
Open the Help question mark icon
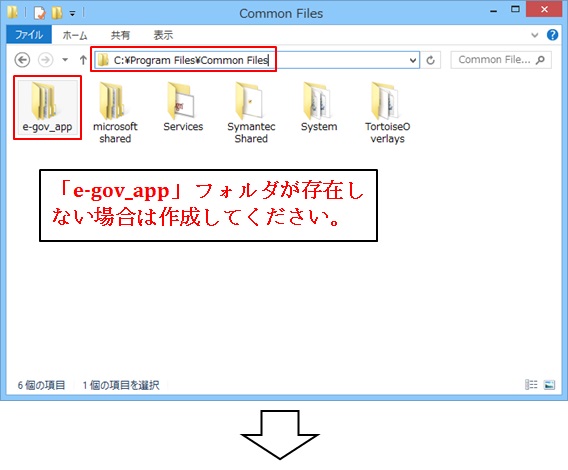(x=552, y=35)
